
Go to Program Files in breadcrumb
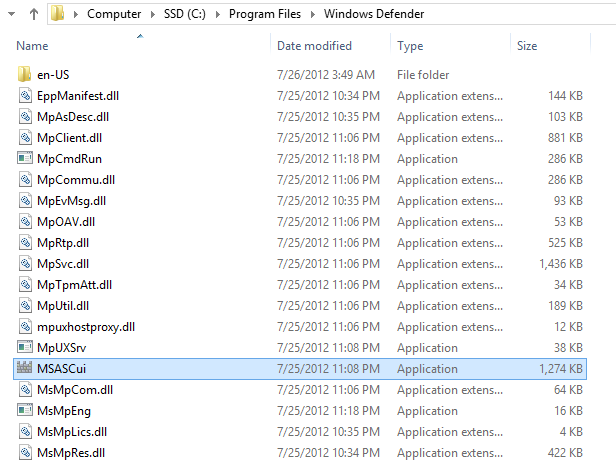click(x=265, y=14)
